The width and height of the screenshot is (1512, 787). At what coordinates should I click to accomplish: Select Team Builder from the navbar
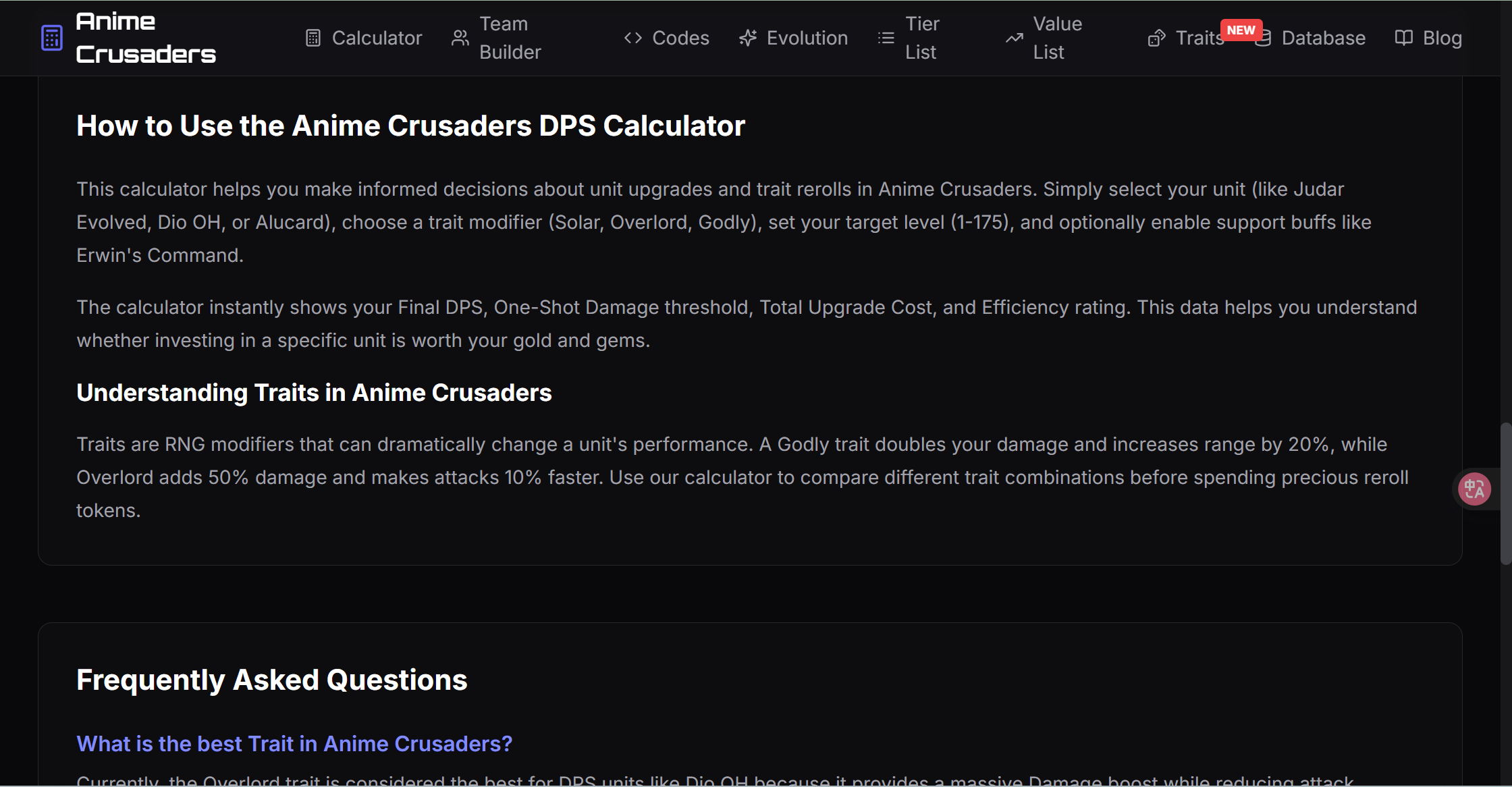click(x=511, y=38)
